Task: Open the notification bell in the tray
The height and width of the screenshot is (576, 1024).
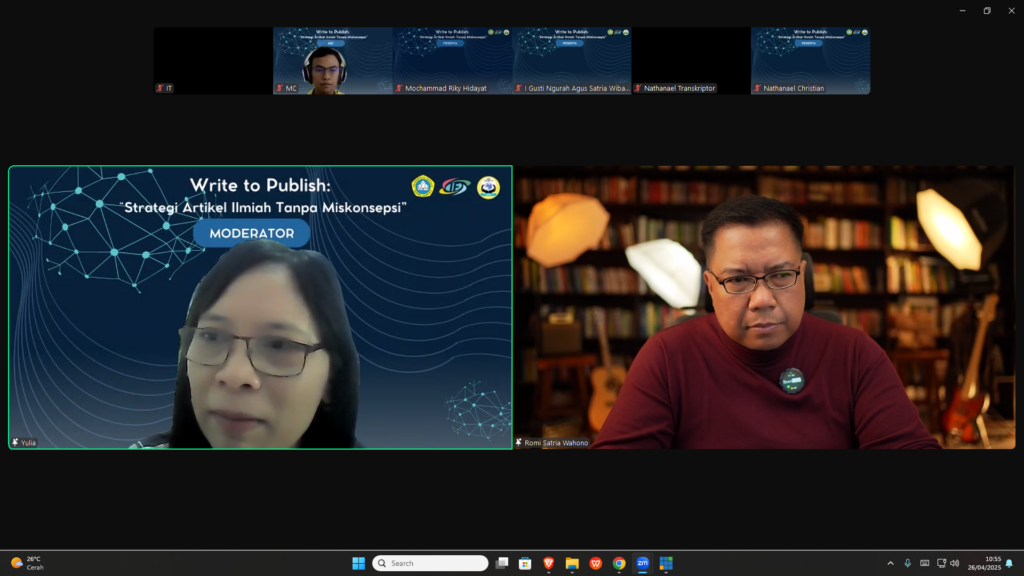Action: (1009, 563)
